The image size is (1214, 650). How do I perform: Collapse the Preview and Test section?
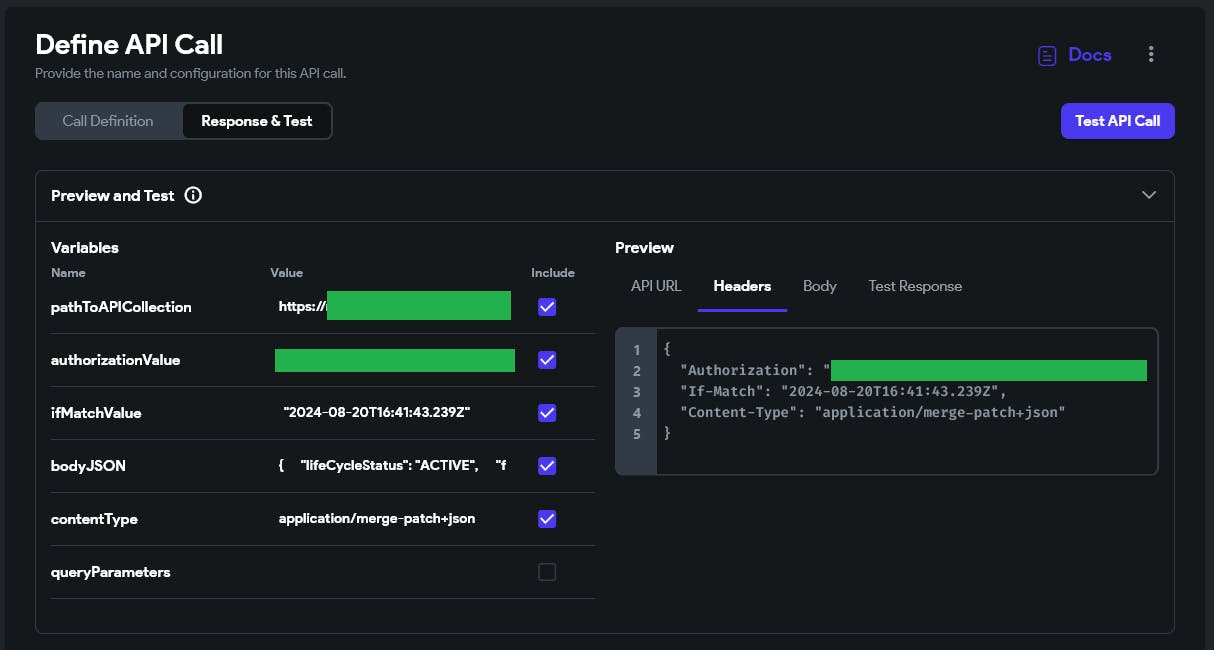[x=1148, y=195]
